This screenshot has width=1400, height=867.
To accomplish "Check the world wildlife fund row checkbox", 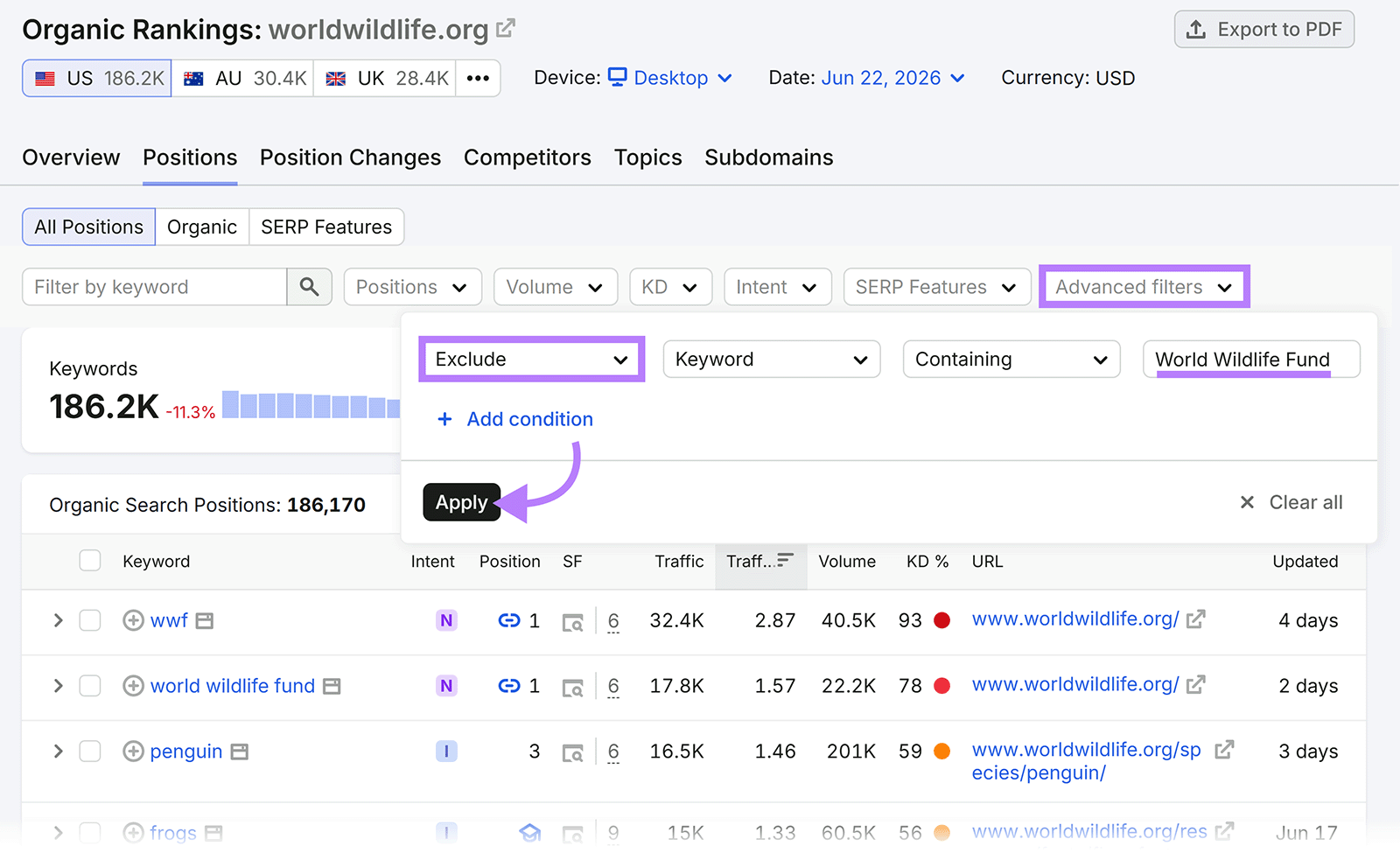I will (x=90, y=686).
